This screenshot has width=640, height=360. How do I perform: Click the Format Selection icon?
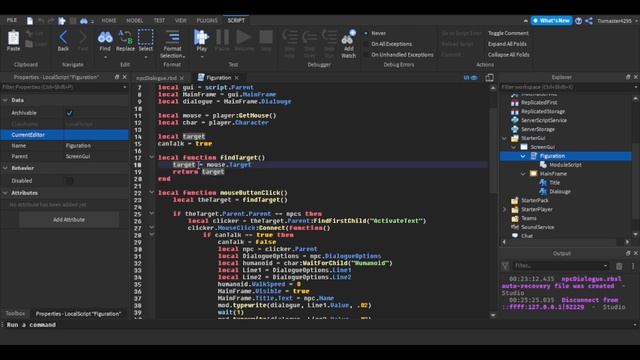pos(172,37)
